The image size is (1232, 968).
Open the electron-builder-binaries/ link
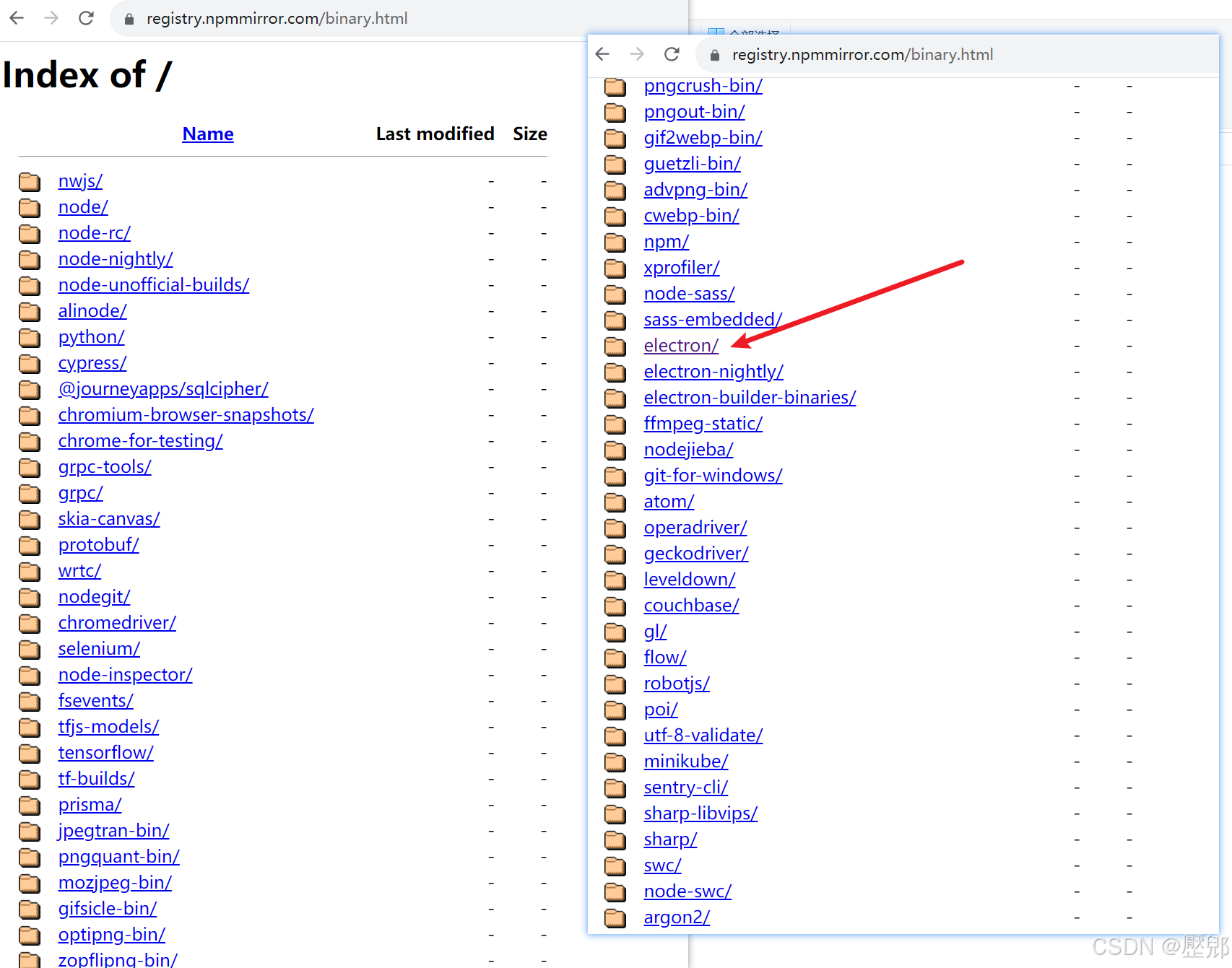(750, 398)
